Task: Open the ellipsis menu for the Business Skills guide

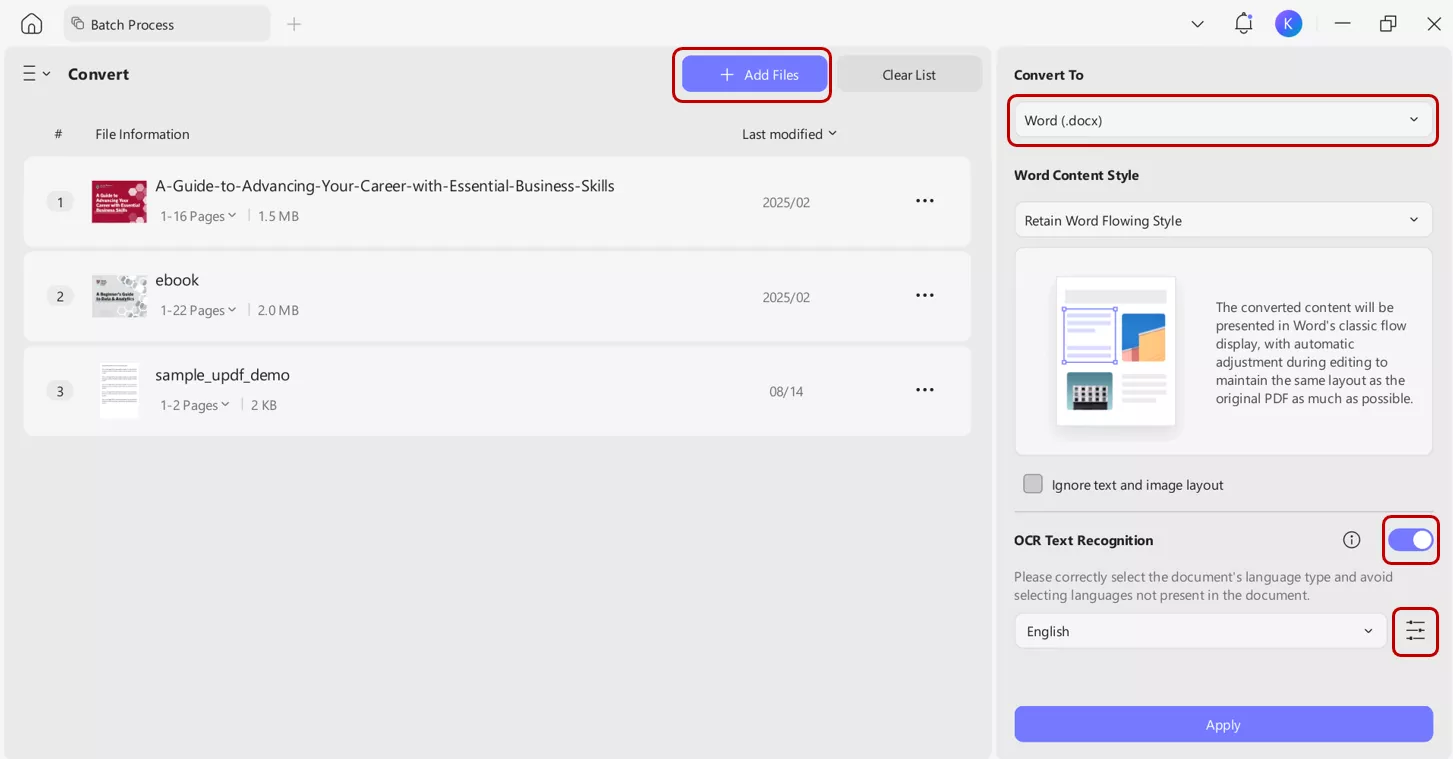Action: click(x=924, y=200)
